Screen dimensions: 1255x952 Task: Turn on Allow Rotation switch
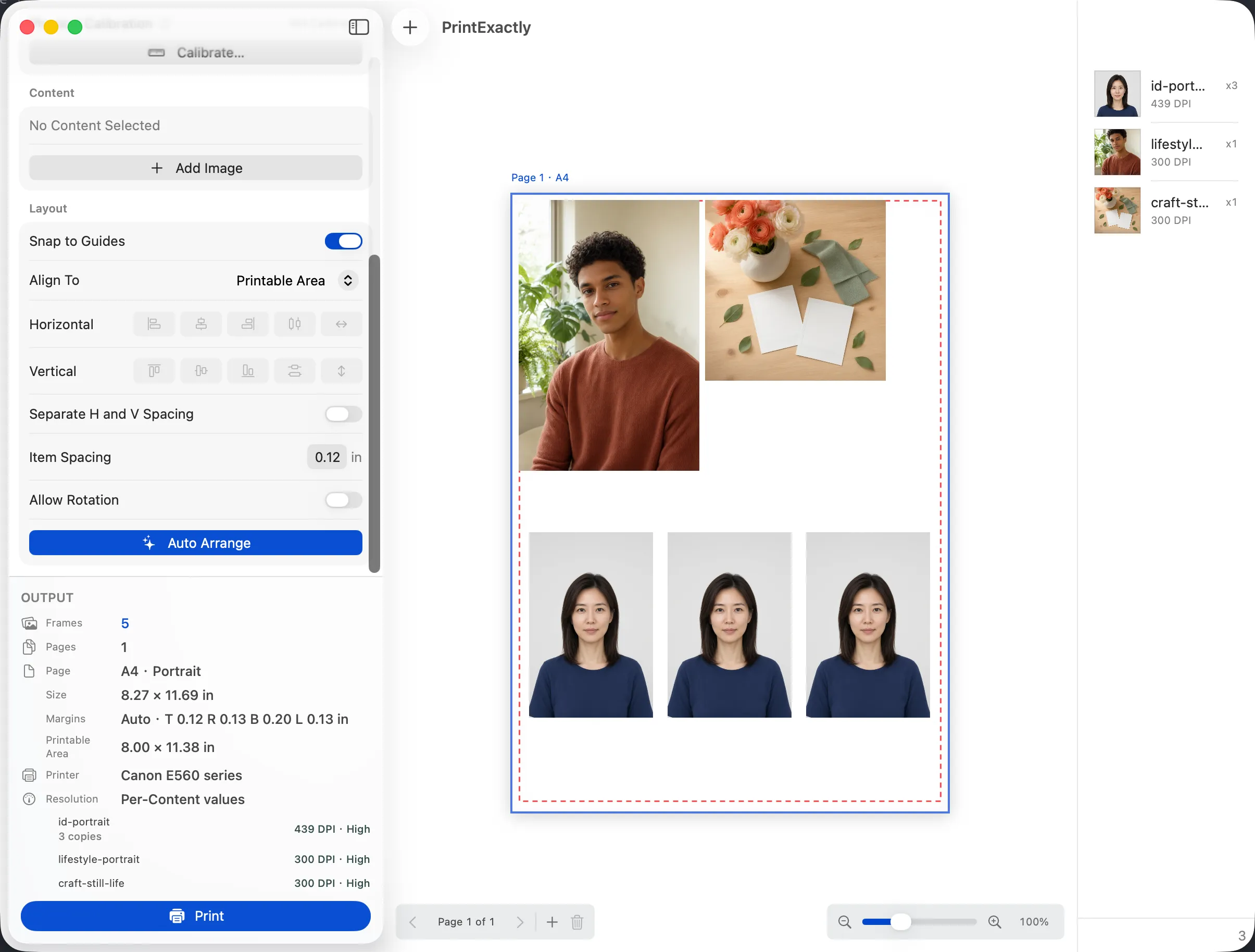click(x=343, y=500)
